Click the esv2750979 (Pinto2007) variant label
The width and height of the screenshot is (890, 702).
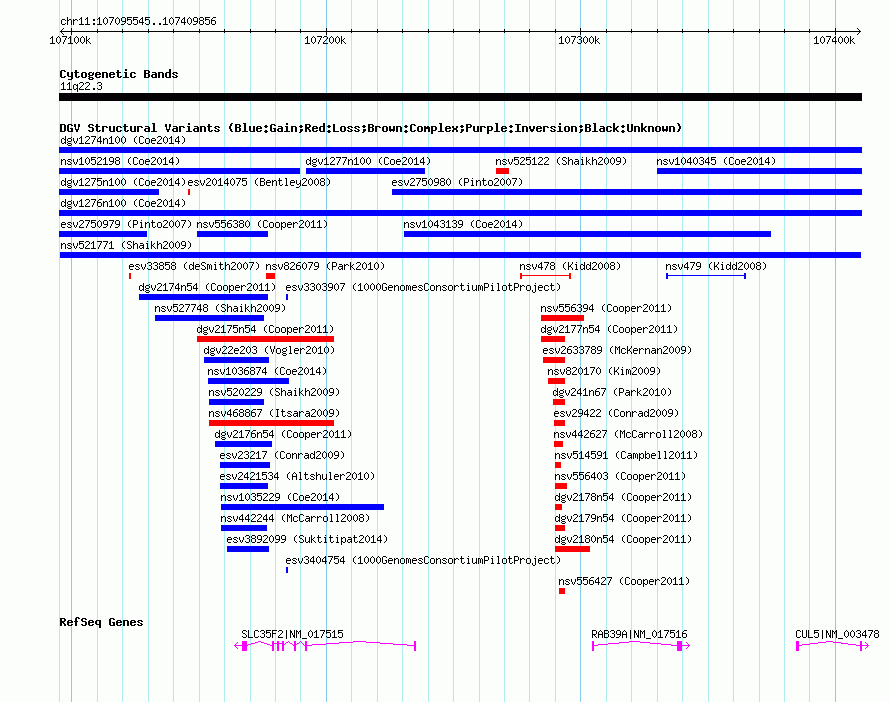click(126, 224)
